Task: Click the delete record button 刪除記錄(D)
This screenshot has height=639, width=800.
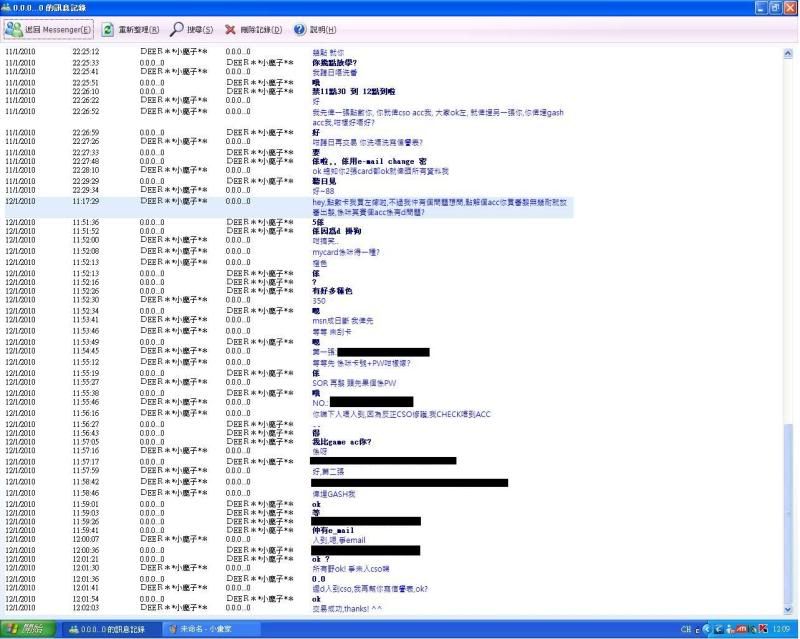Action: coord(254,30)
